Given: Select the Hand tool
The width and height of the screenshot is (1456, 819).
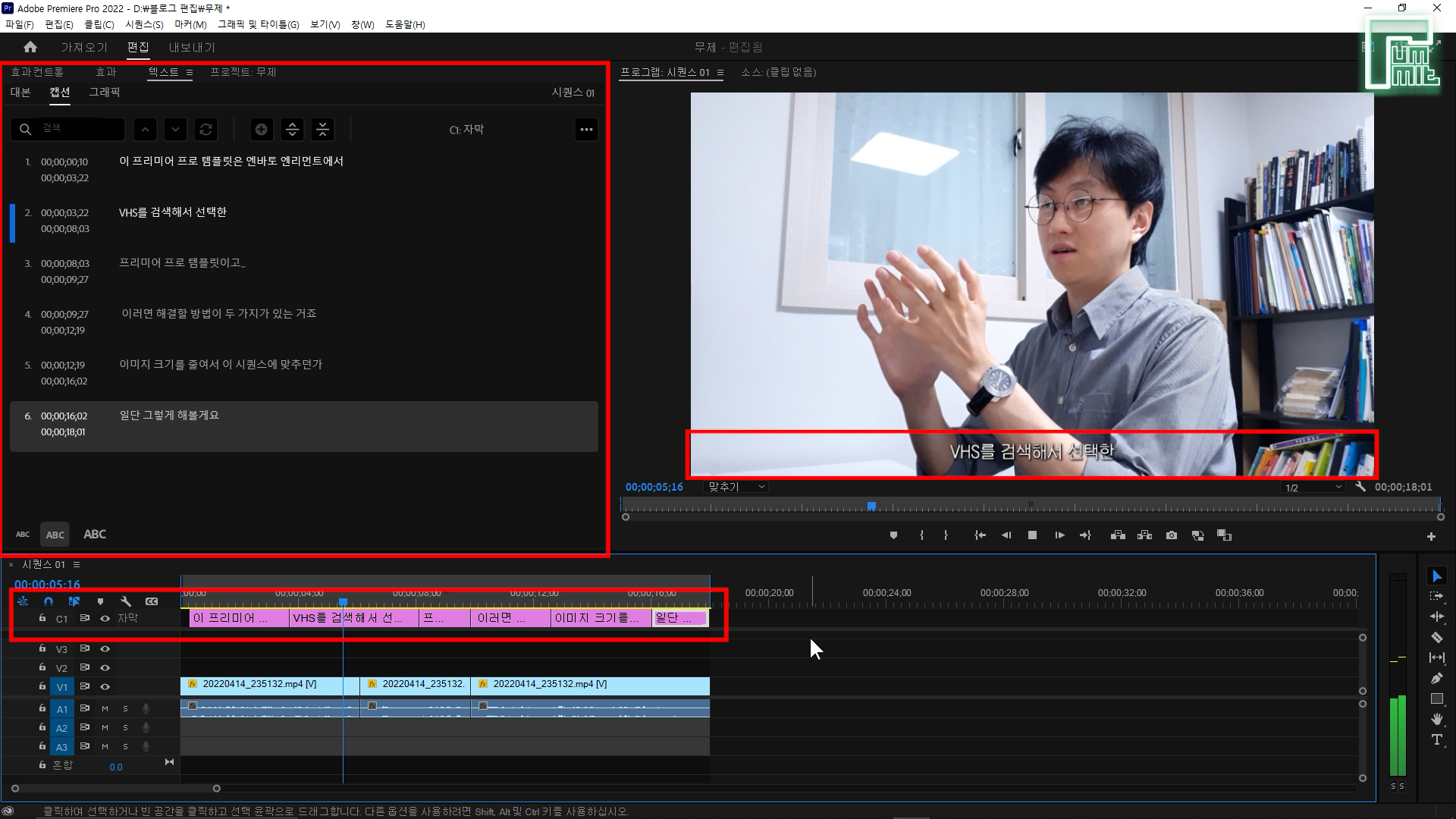Looking at the screenshot, I should point(1436,719).
